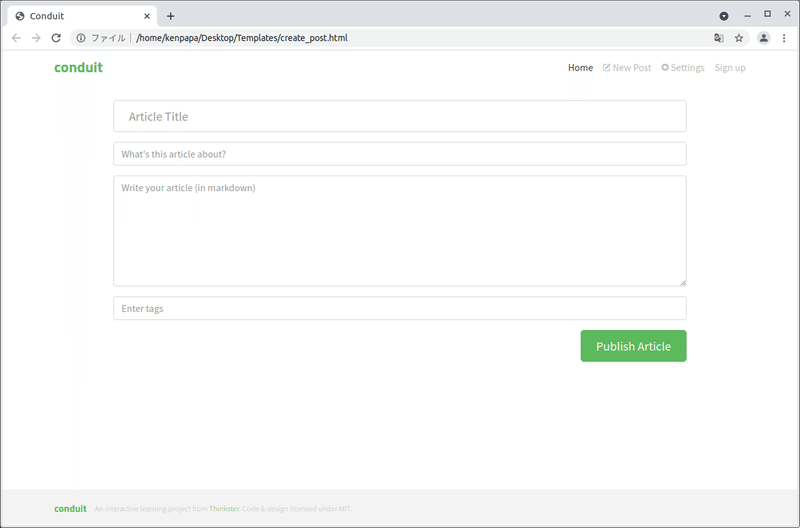Screen dimensions: 800x528
Task: Click the textarea resize handle corner
Action: tap(683, 282)
